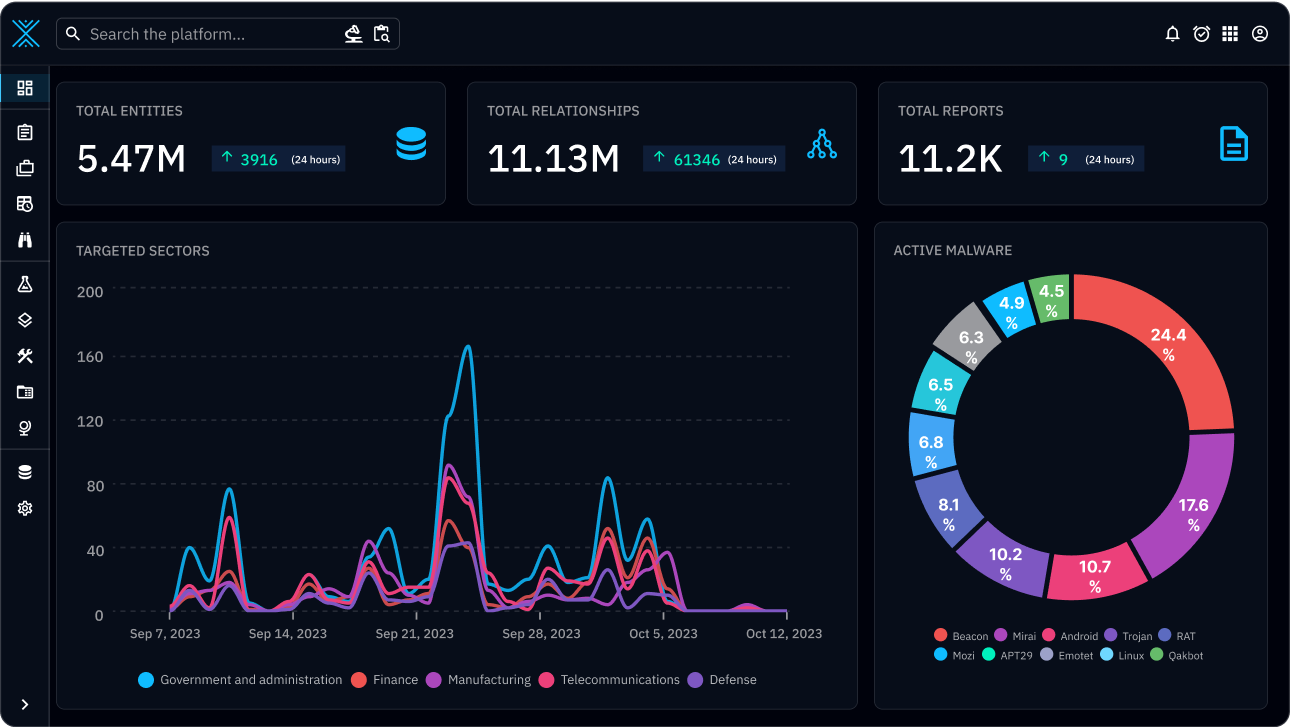
Task: Open the user profile menu
Action: [1260, 34]
